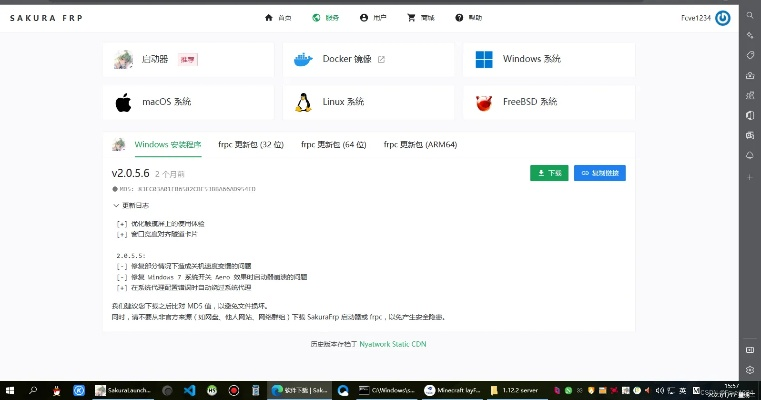Collapse the changelog section chevron
The height and width of the screenshot is (400, 761).
coord(116,205)
